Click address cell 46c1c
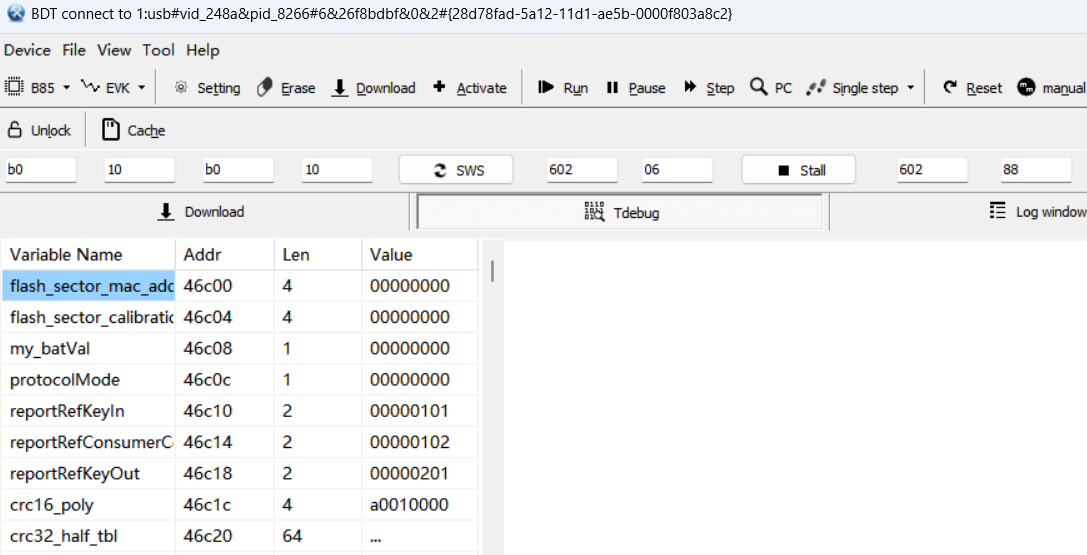The image size is (1087, 555). [225, 504]
